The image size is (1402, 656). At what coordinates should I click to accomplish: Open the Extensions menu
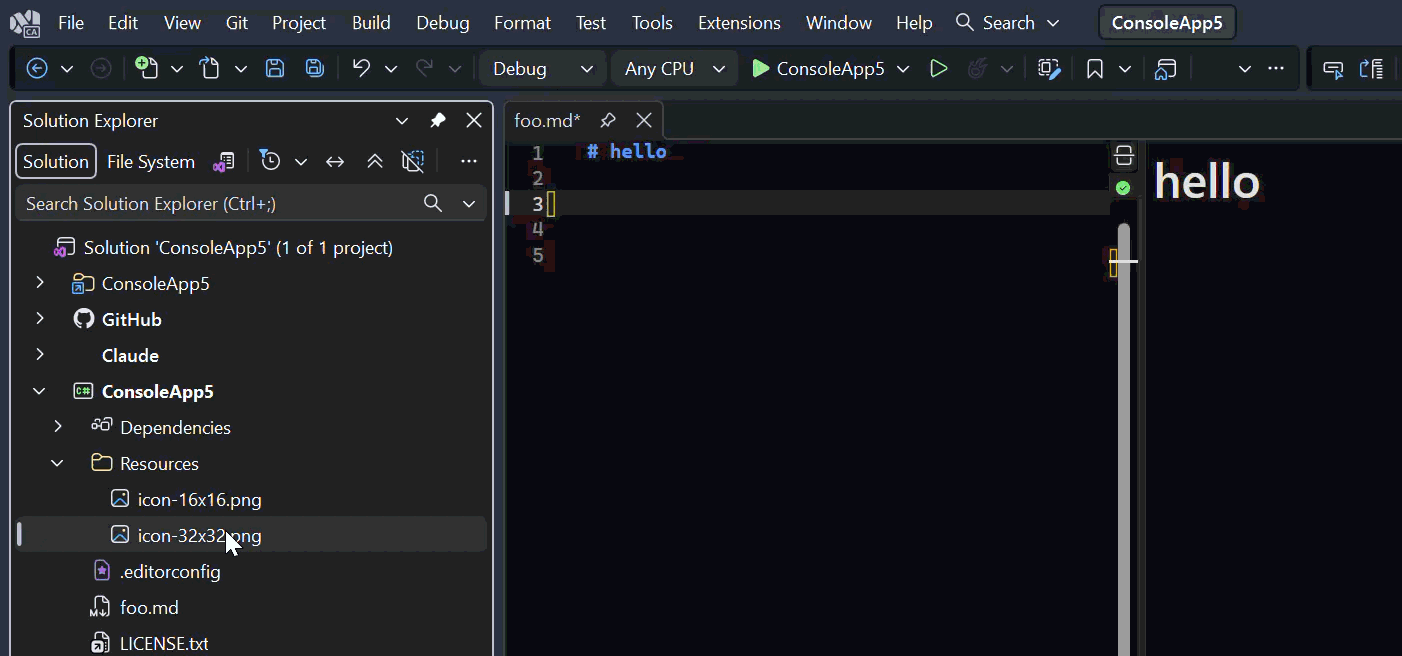click(739, 22)
